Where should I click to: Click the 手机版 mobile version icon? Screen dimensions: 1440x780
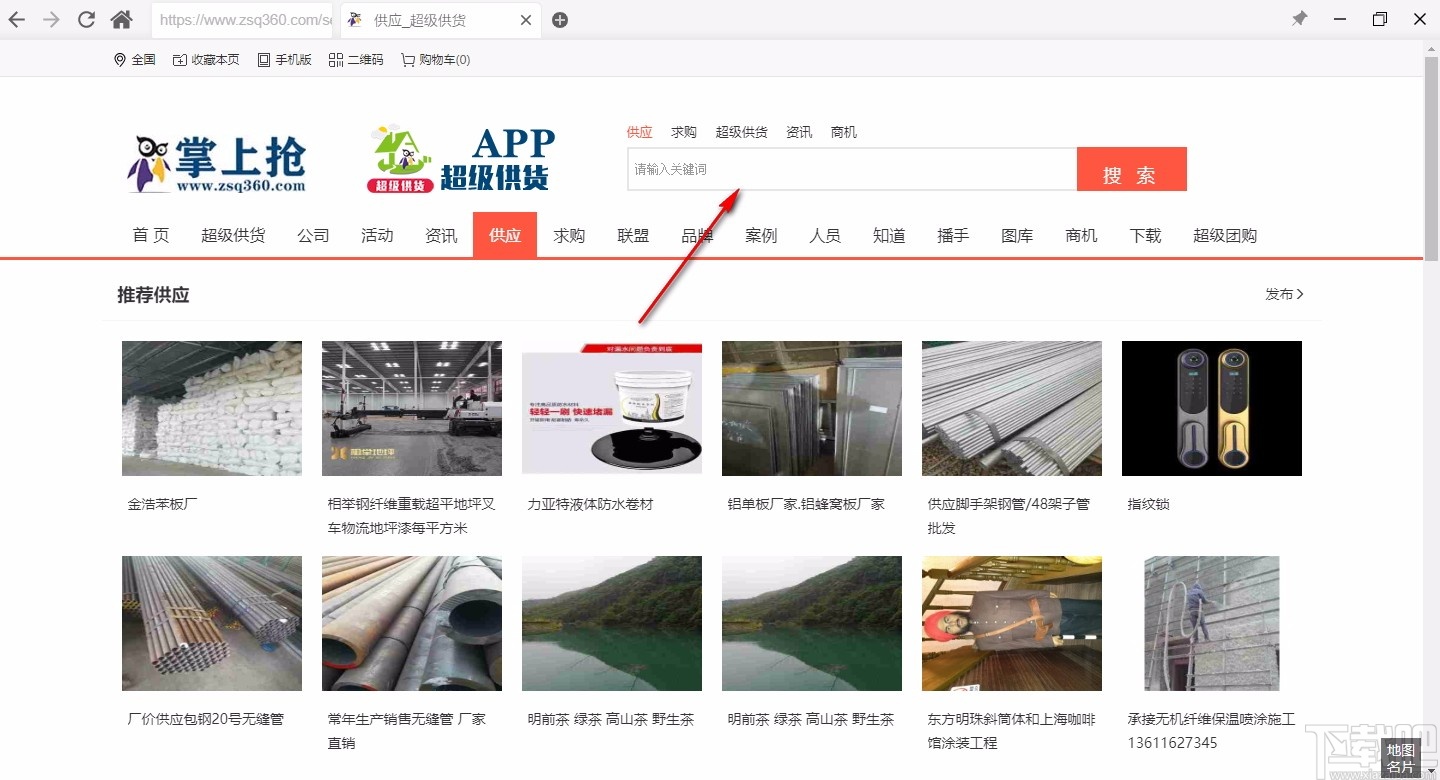pyautogui.click(x=284, y=59)
